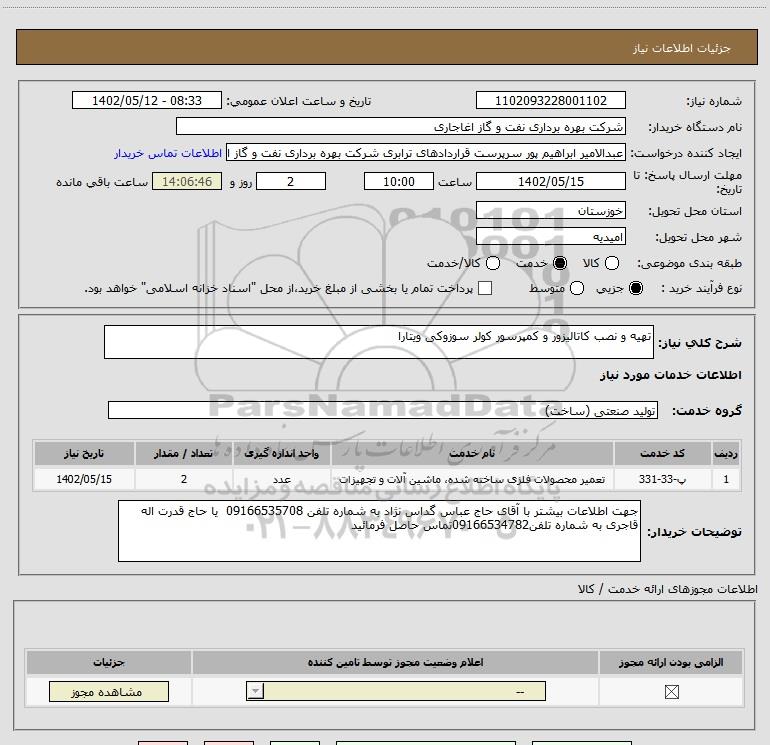Click the announcement date field 1402/05/12 - 08:33
The width and height of the screenshot is (770, 745).
[x=147, y=101]
